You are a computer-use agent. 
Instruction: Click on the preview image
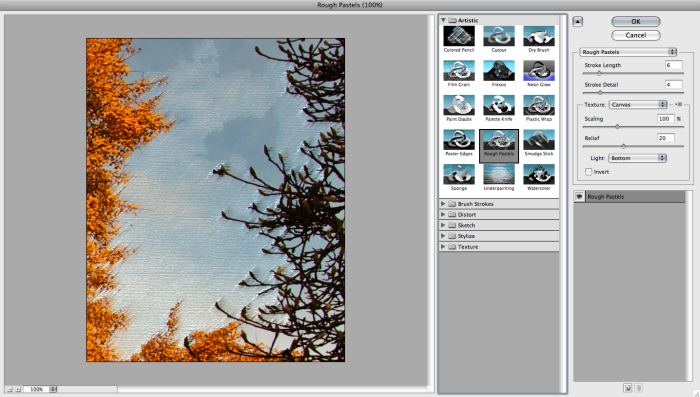point(215,200)
